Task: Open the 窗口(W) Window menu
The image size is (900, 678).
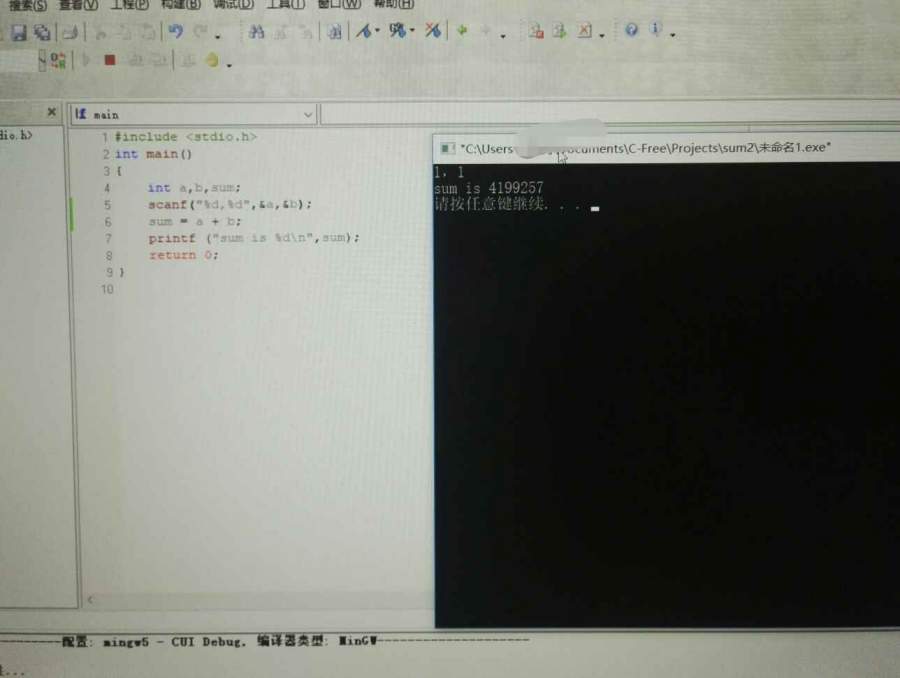Action: pyautogui.click(x=339, y=3)
